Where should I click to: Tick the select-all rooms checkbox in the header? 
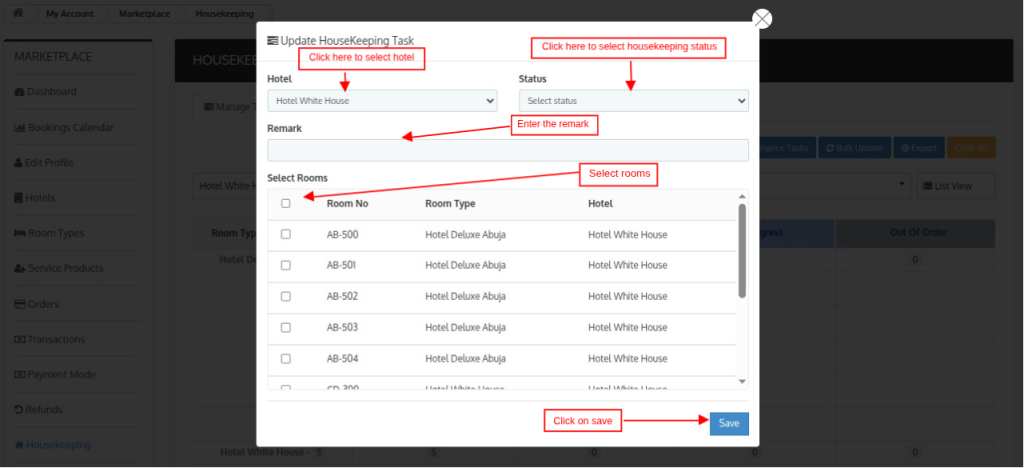[x=285, y=204]
